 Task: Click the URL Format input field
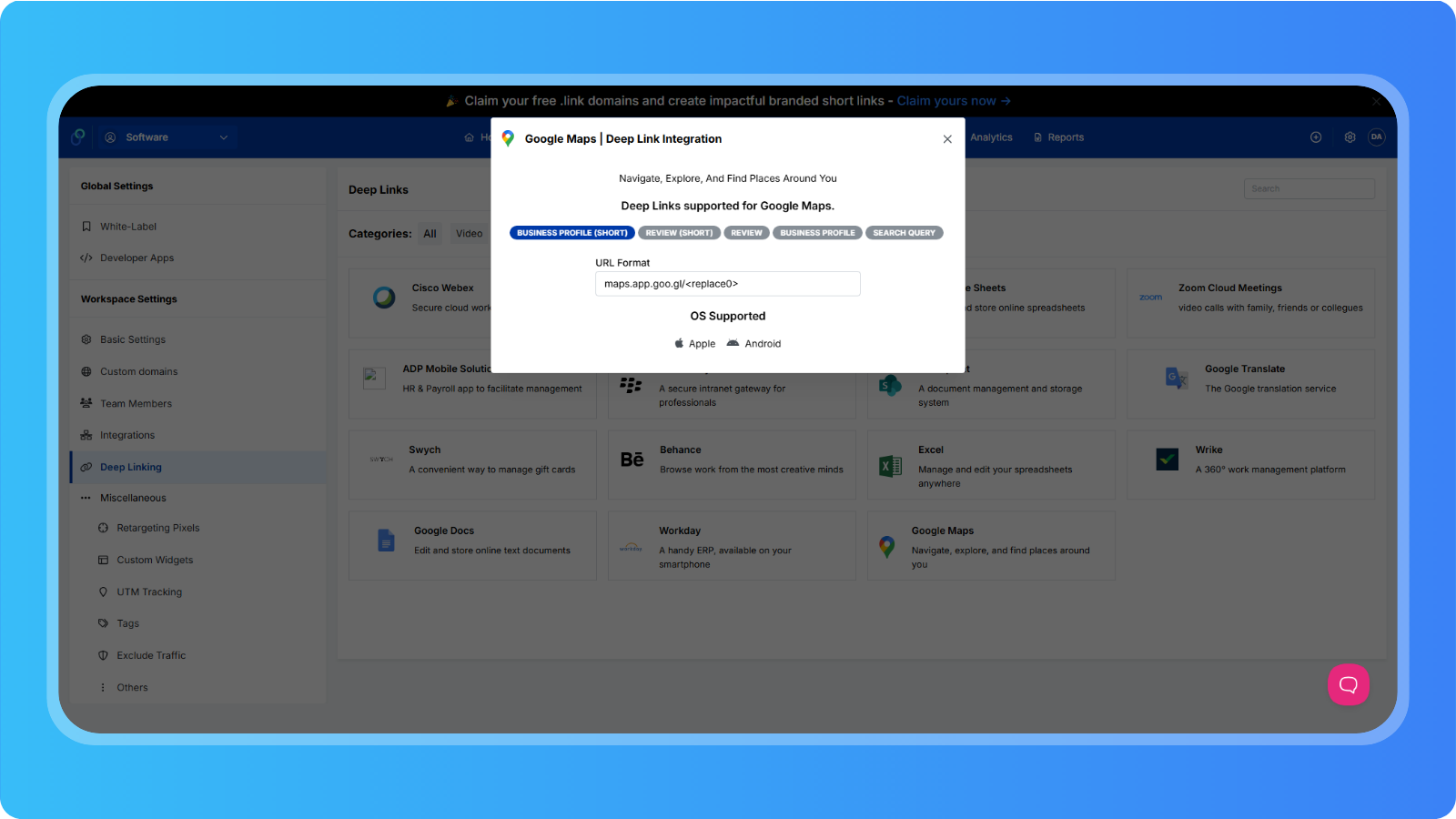pos(727,284)
